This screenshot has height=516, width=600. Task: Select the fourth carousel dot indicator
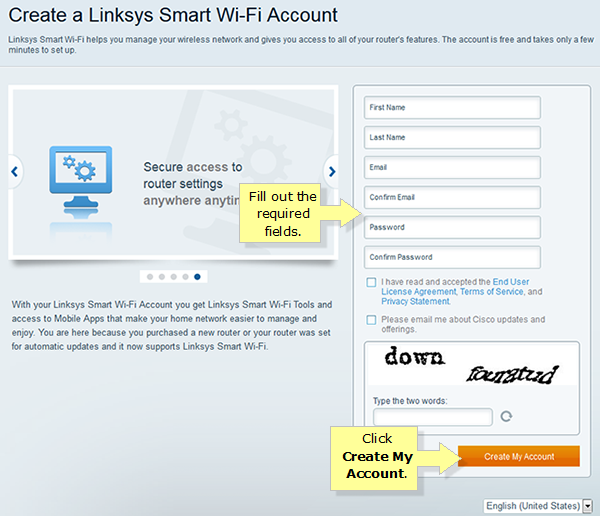186,277
